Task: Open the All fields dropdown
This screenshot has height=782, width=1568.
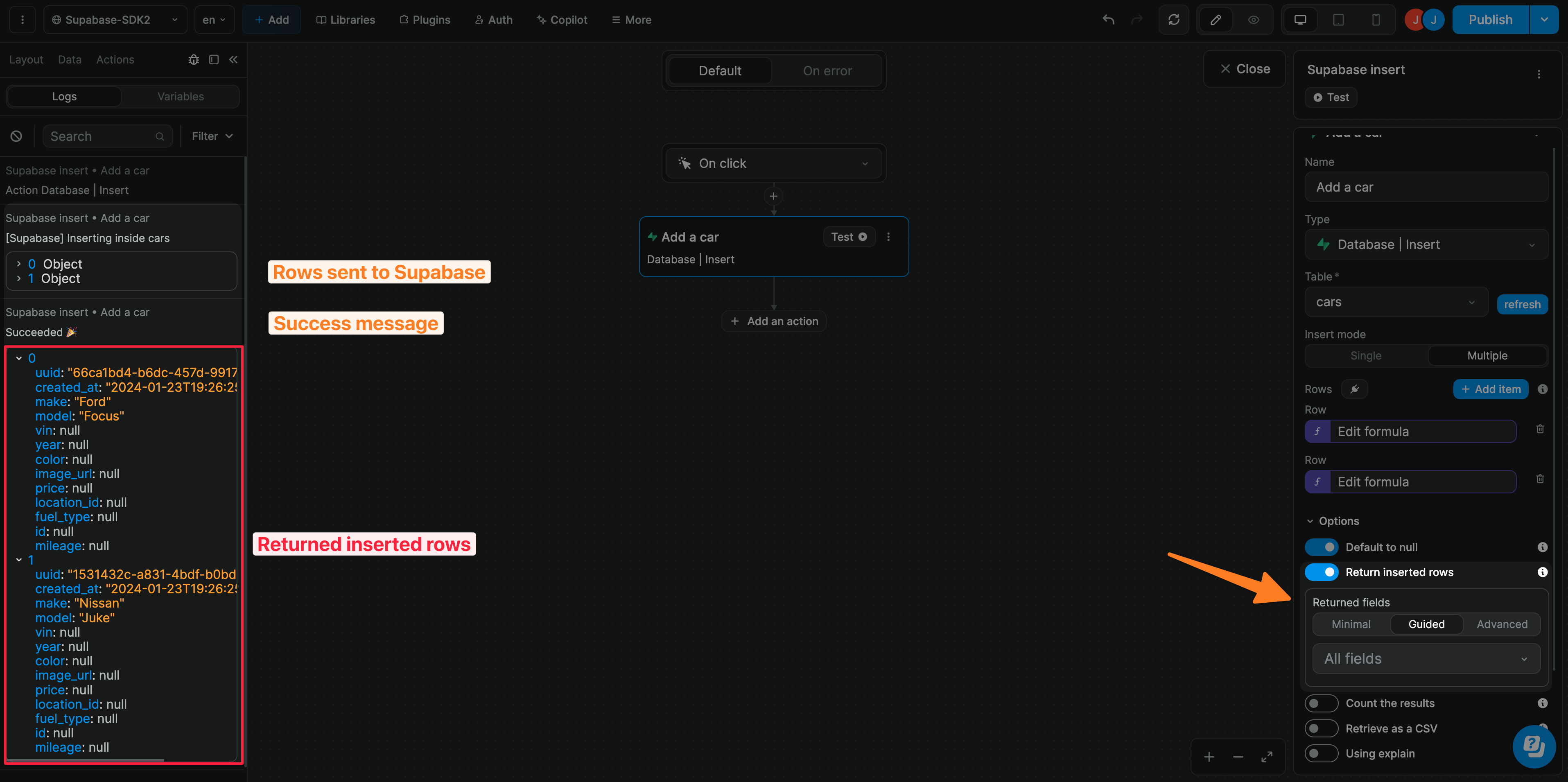Action: pyautogui.click(x=1426, y=658)
